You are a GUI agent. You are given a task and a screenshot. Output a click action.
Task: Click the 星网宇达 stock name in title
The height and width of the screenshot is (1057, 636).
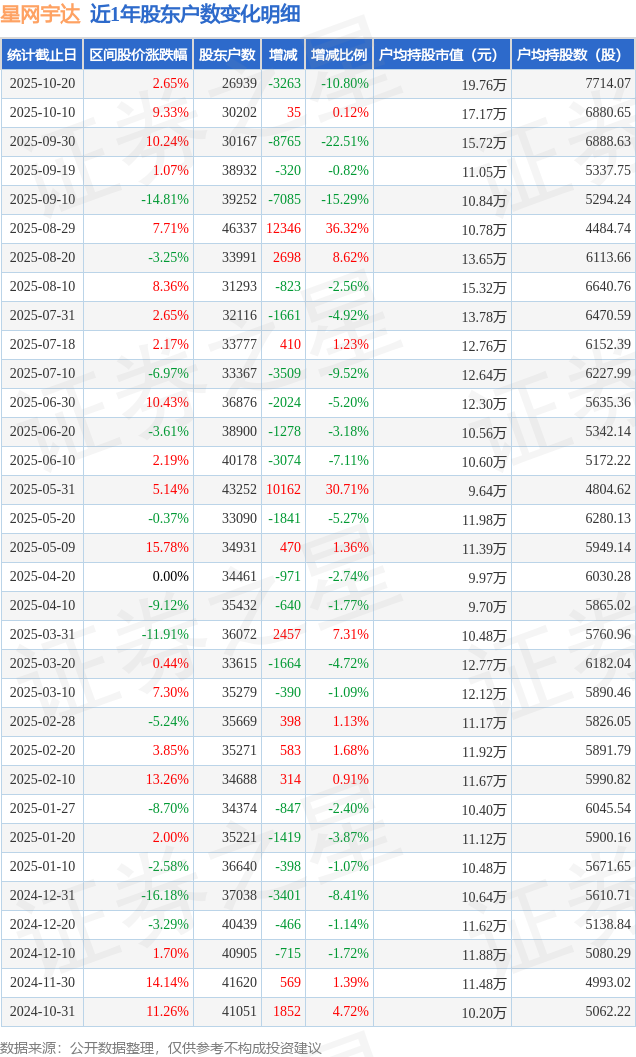tap(40, 14)
